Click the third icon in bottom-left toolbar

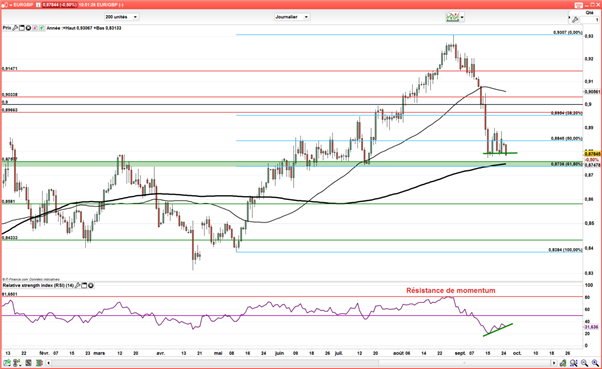click(28, 362)
